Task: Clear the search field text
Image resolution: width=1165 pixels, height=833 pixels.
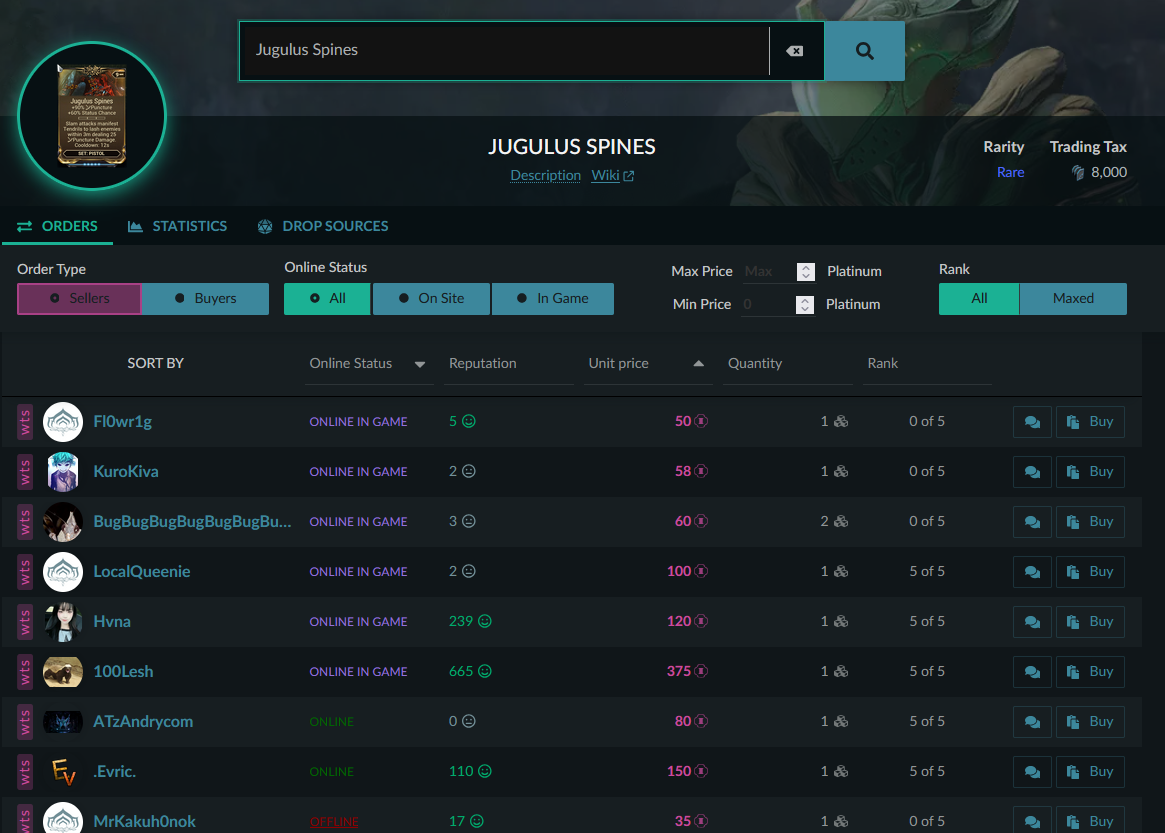Action: pyautogui.click(x=795, y=51)
